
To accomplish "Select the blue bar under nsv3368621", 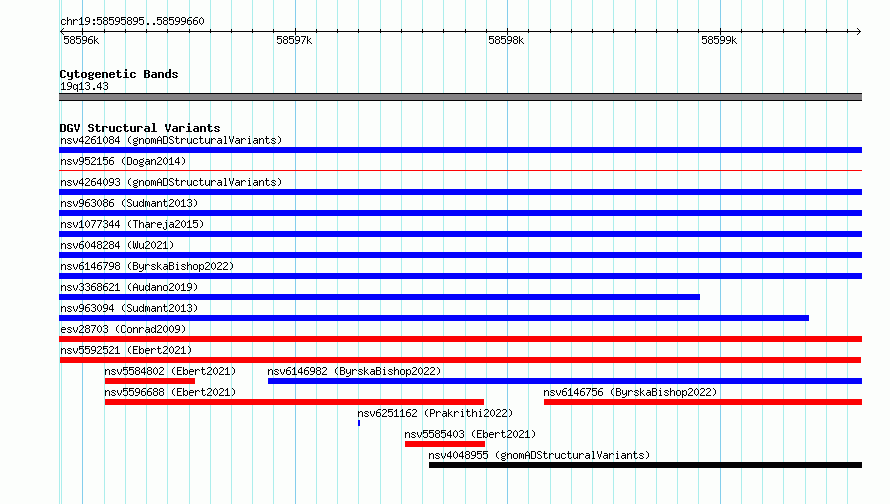I will pyautogui.click(x=379, y=297).
